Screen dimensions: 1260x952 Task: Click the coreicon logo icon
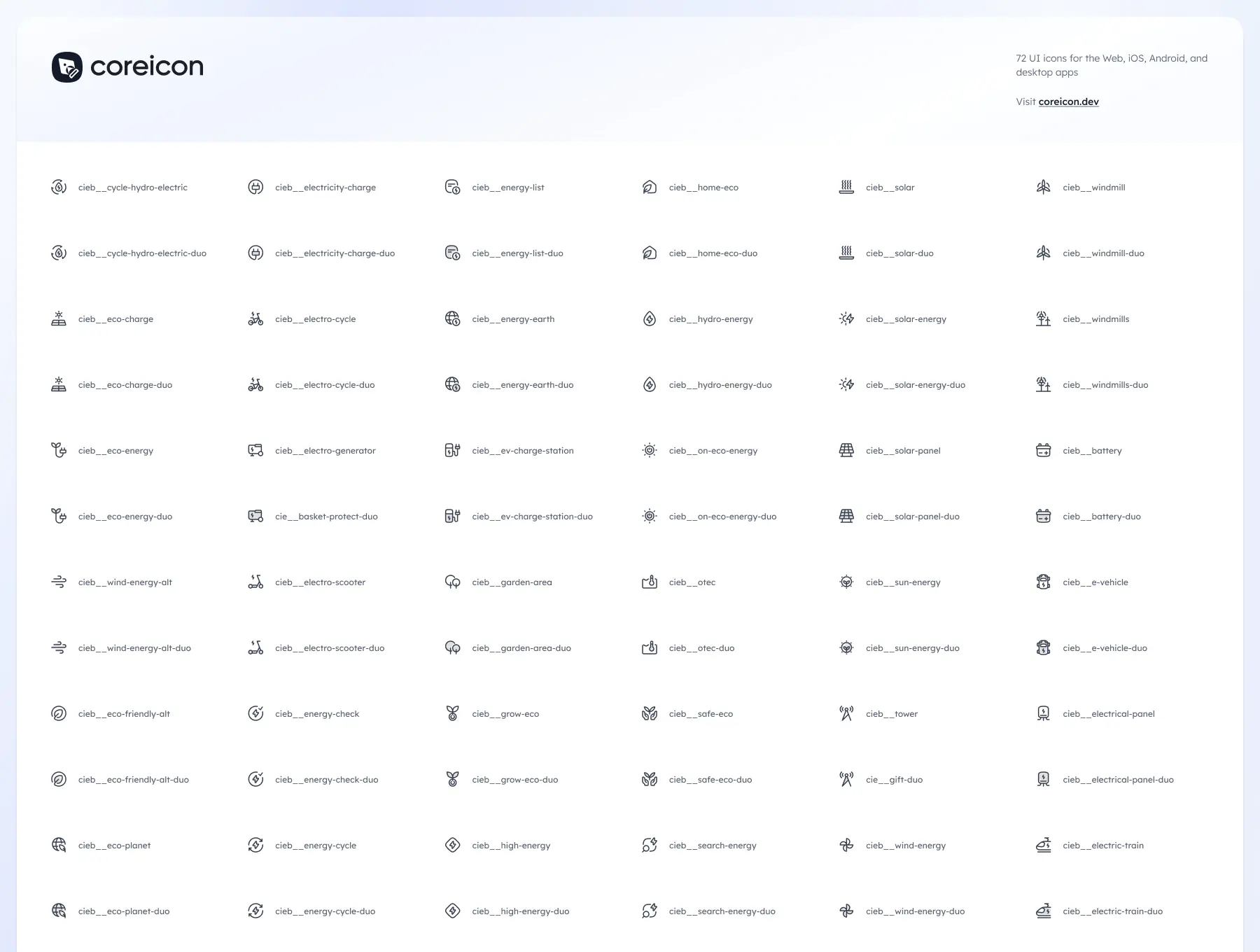coord(67,67)
